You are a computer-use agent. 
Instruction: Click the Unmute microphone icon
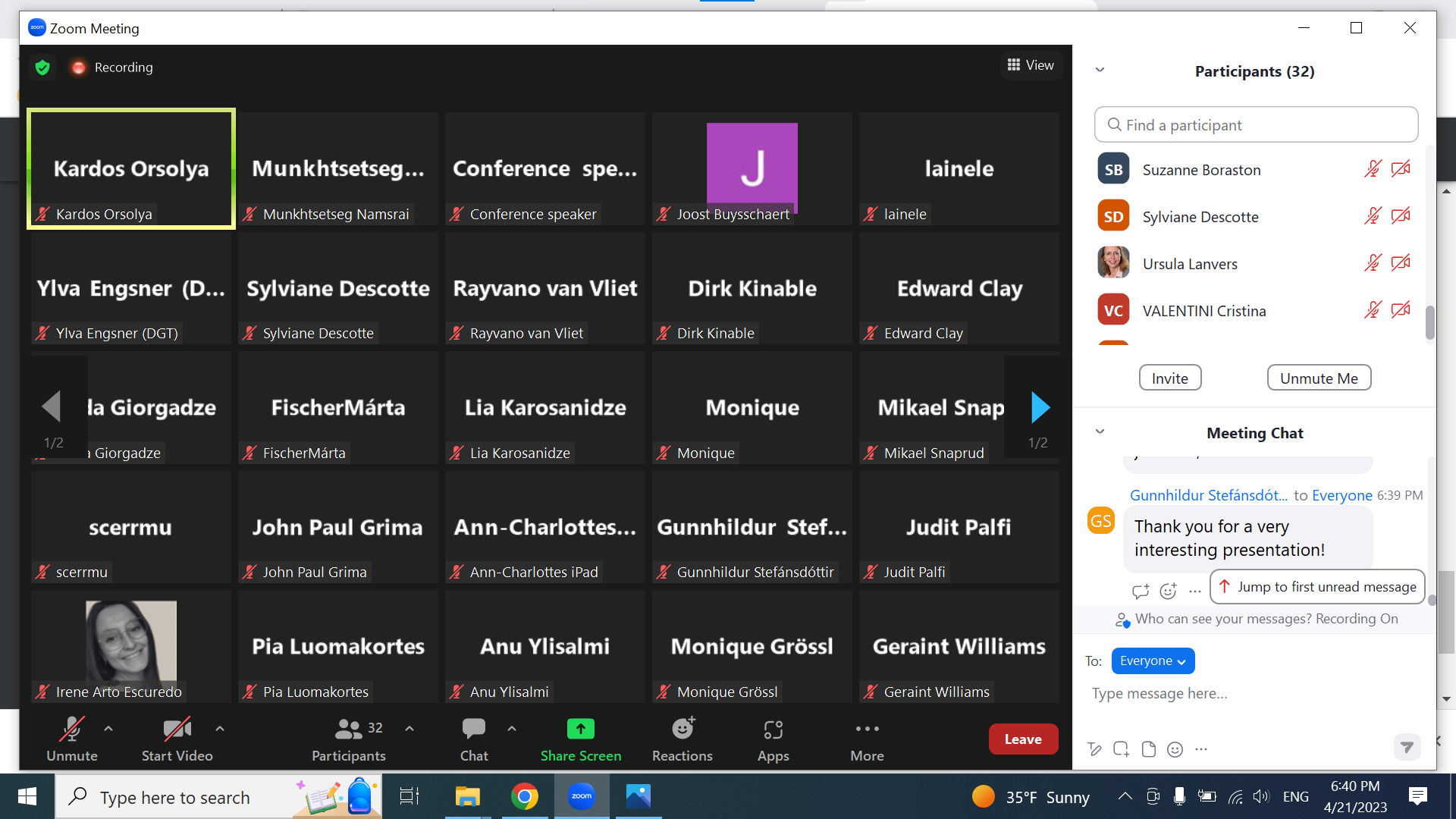71,729
